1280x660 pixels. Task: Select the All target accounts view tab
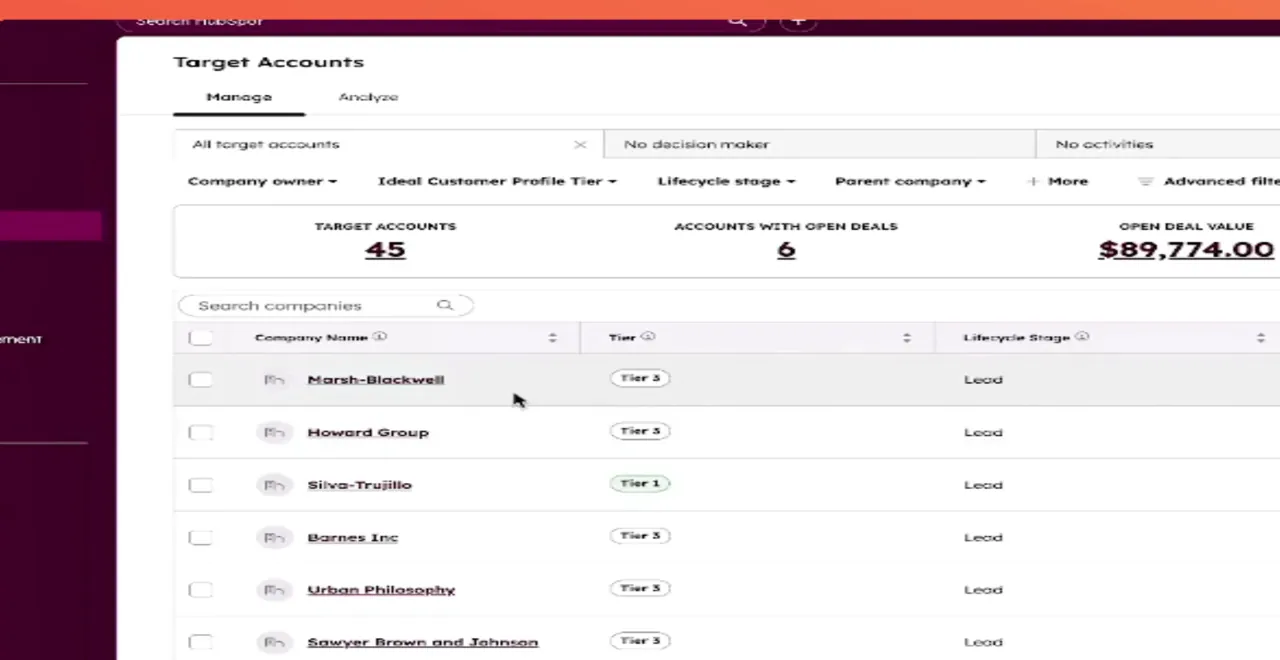click(x=388, y=145)
